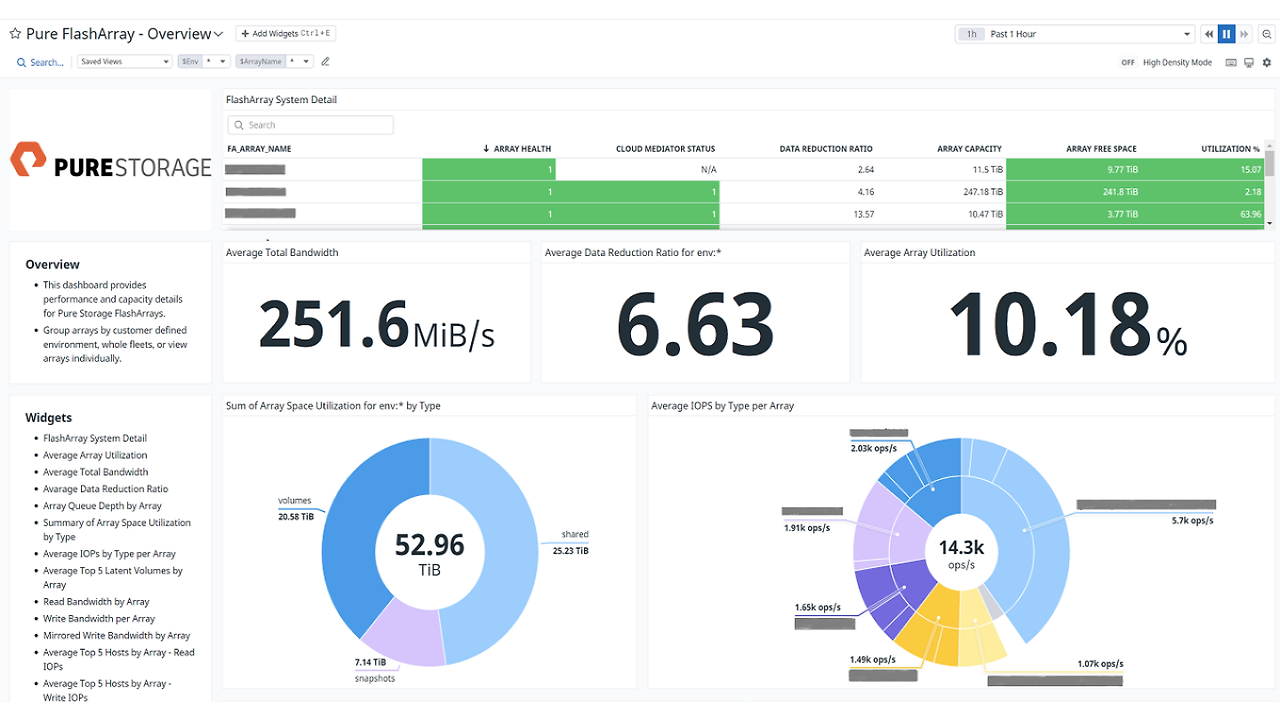Sort table by DATA REDUCTION RATIO column

826,149
